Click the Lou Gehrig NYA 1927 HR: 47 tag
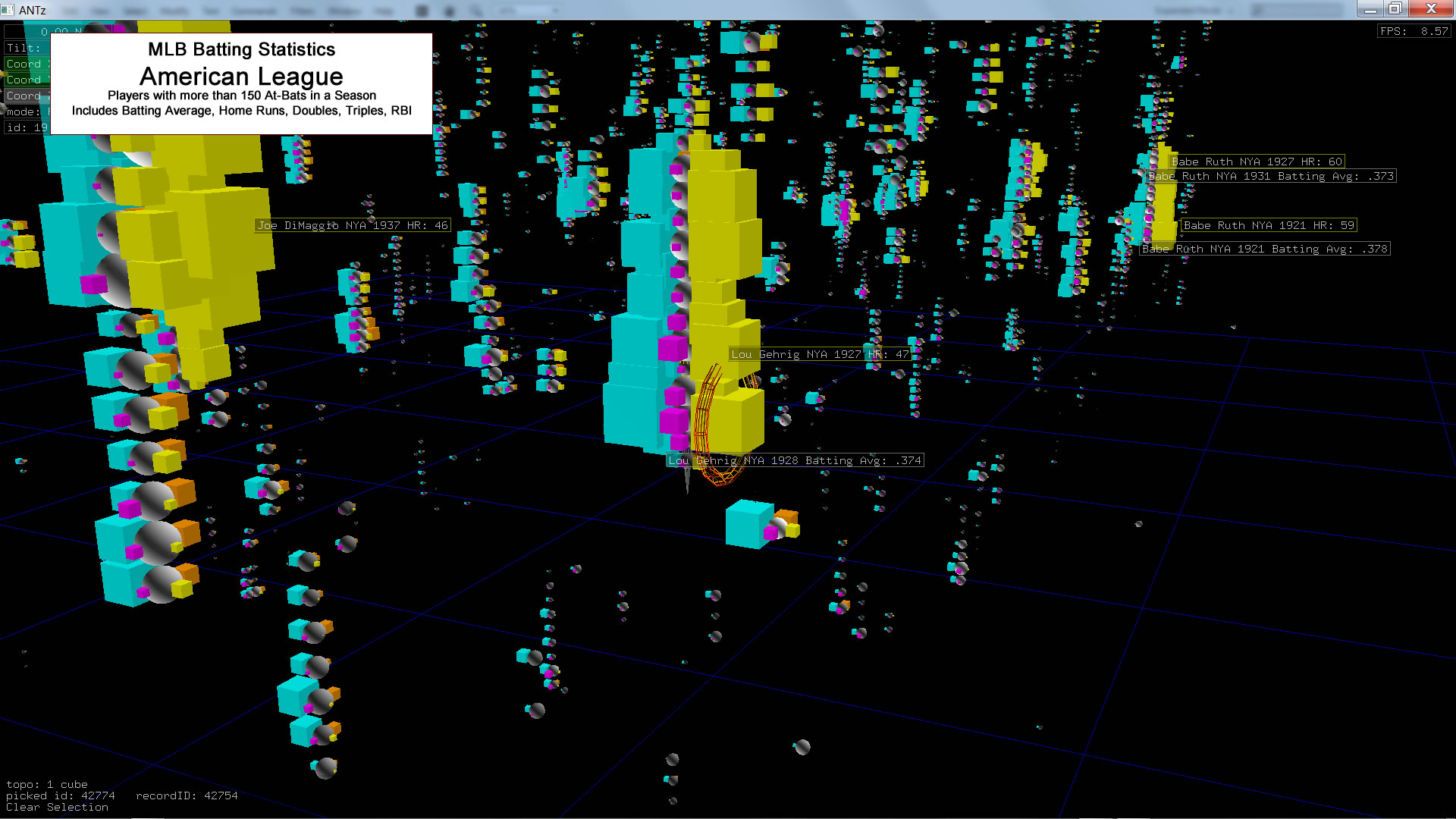This screenshot has height=819, width=1456. coord(819,354)
